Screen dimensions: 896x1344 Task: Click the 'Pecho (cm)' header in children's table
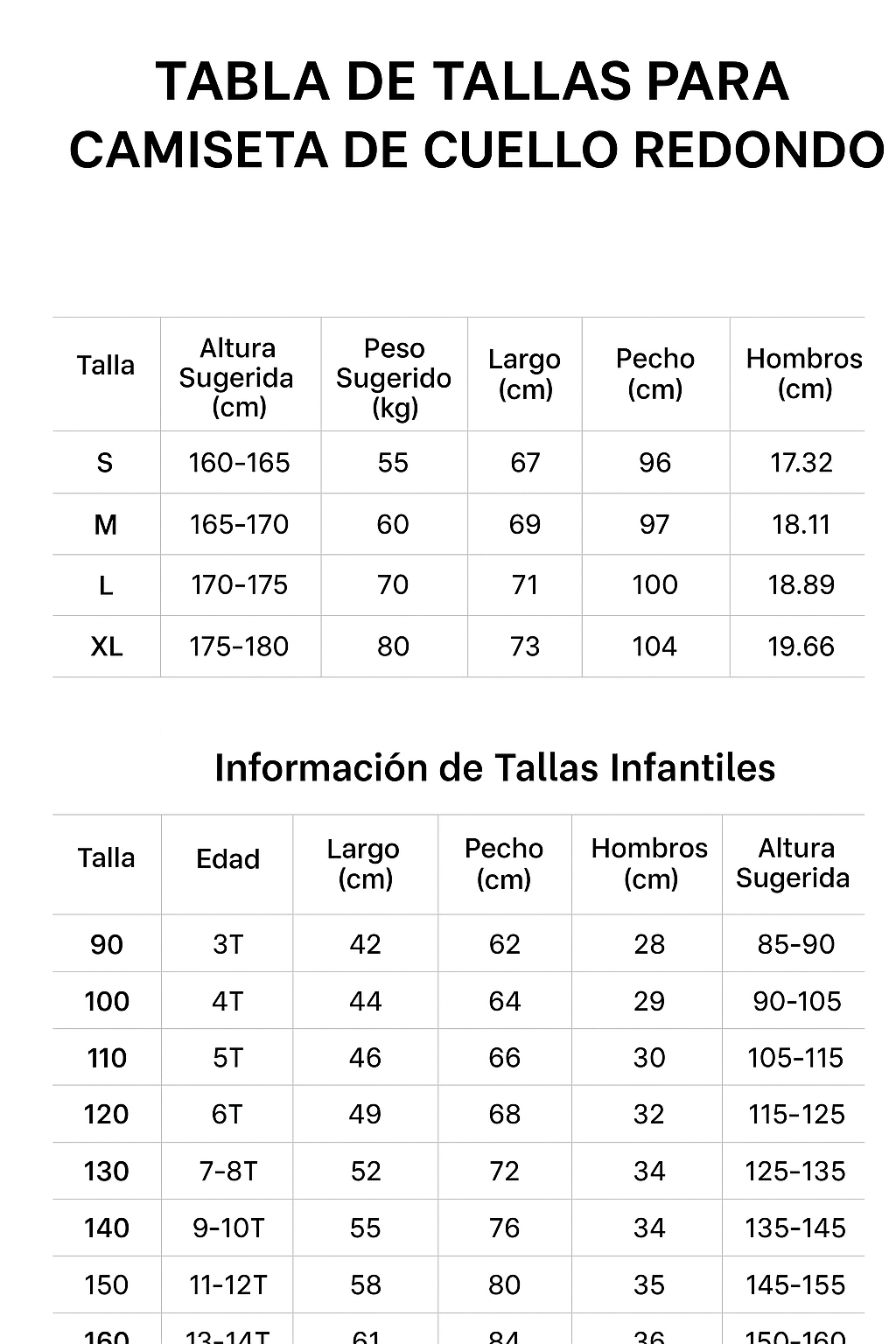click(x=504, y=863)
